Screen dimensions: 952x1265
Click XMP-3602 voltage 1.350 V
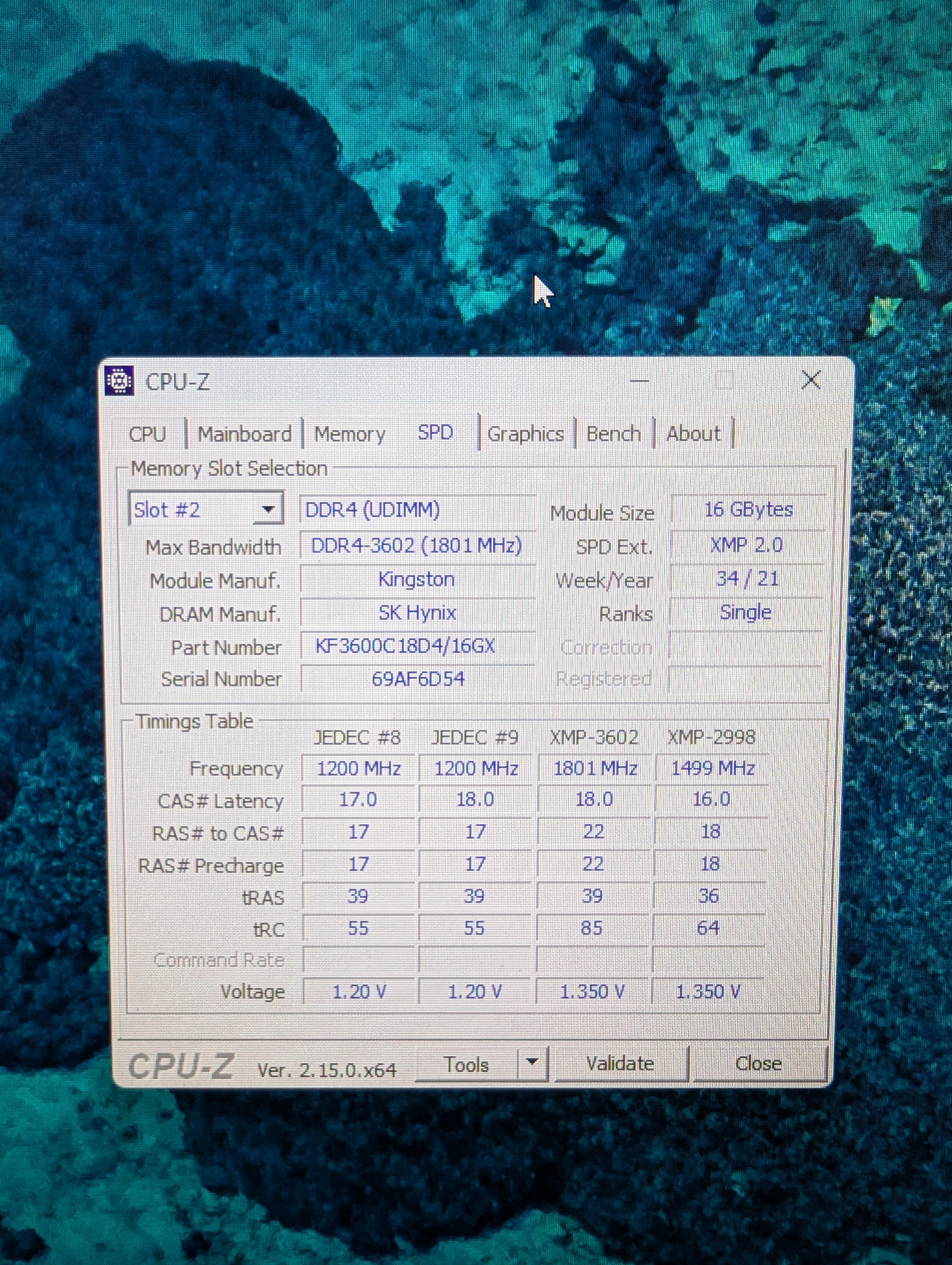pyautogui.click(x=592, y=991)
